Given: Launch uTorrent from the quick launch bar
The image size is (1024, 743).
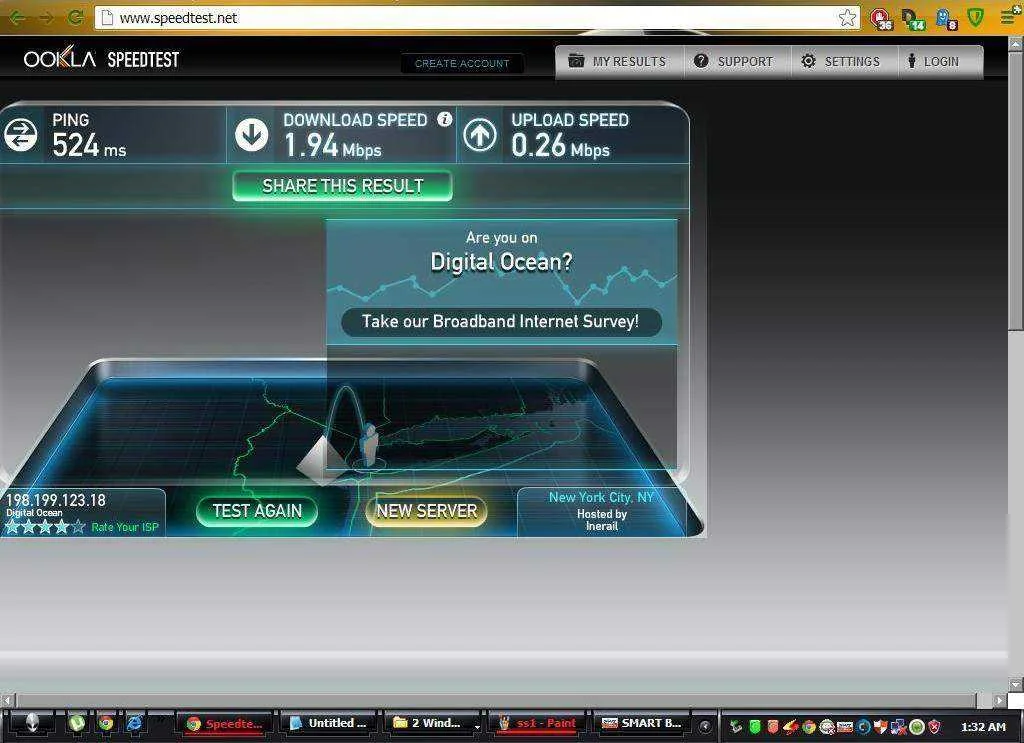Looking at the screenshot, I should pos(77,723).
